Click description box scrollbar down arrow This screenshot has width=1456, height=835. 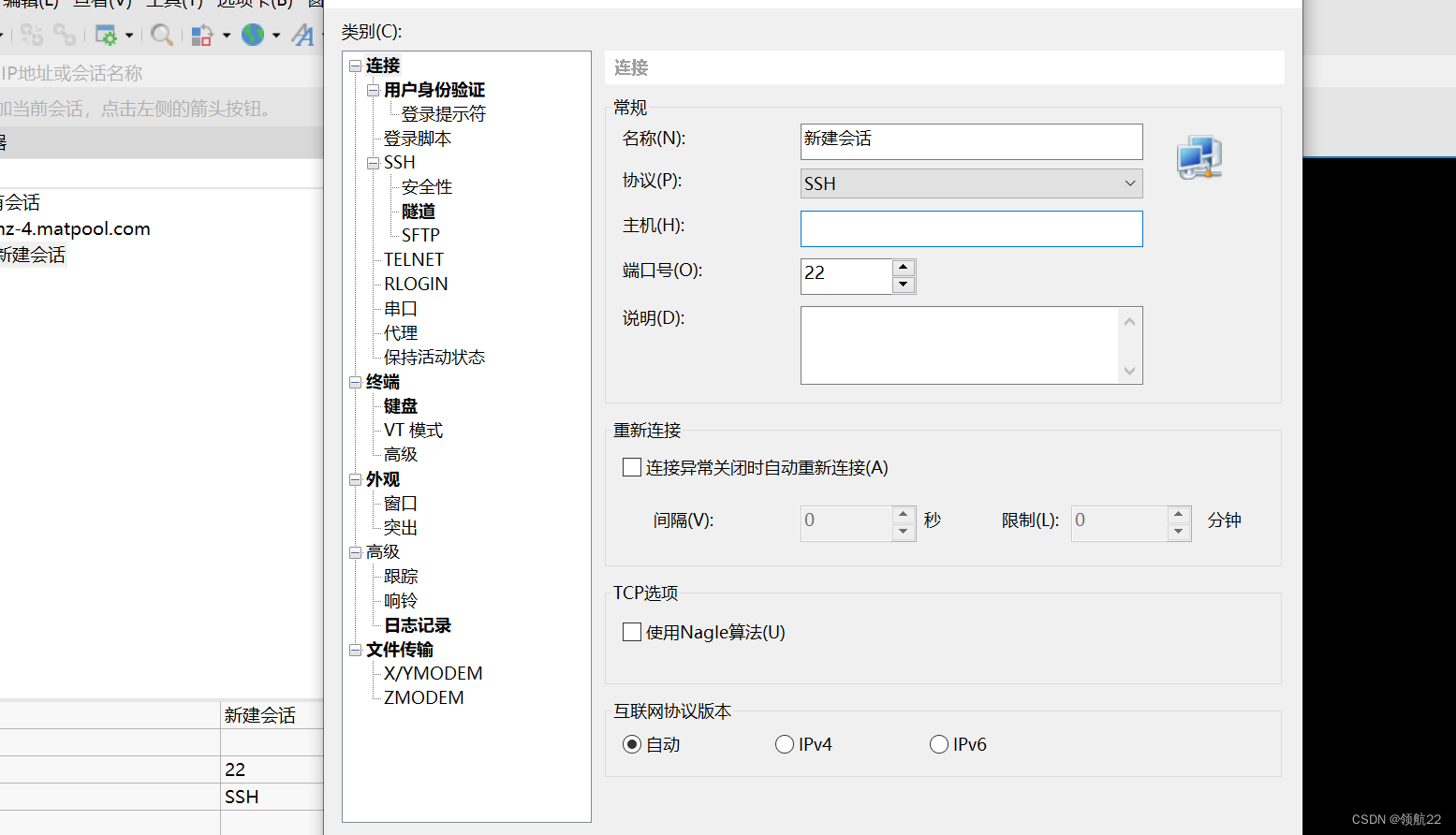pos(1130,371)
